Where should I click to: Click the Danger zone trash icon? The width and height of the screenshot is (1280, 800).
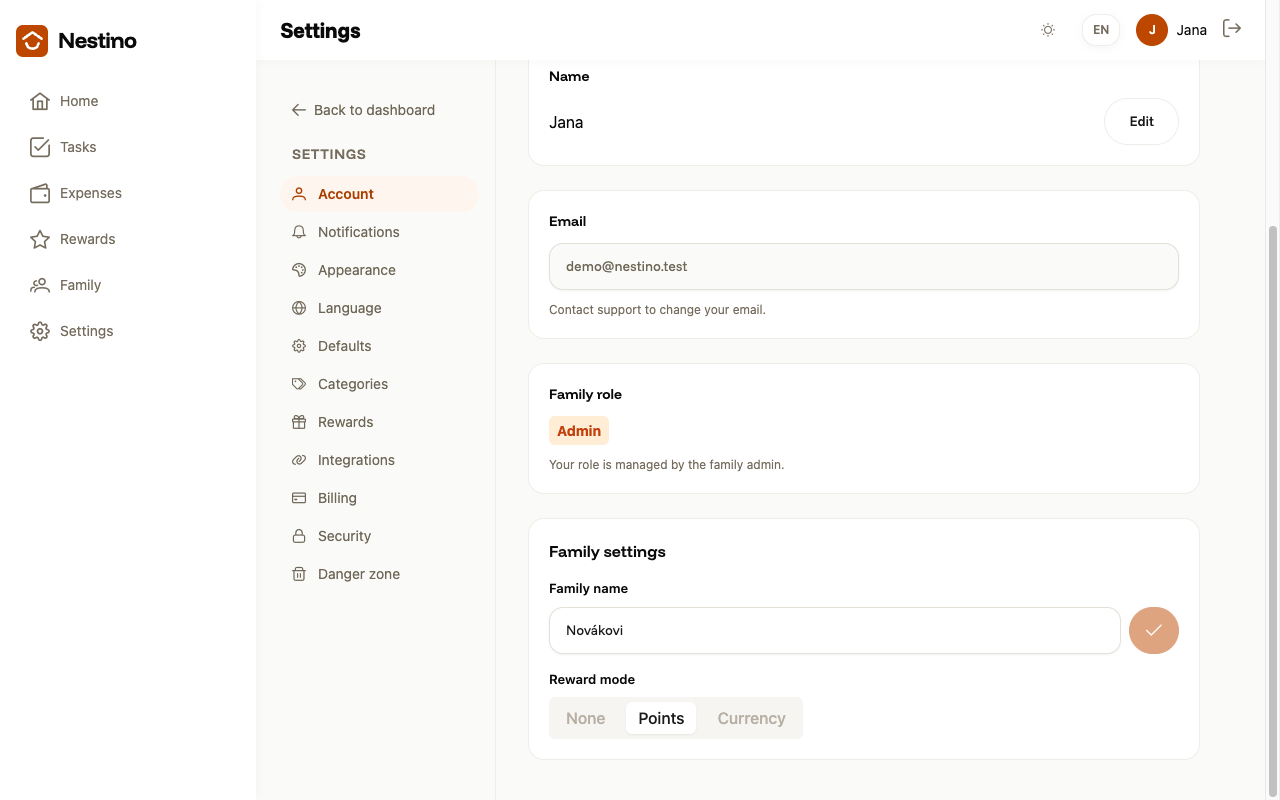pyautogui.click(x=299, y=574)
